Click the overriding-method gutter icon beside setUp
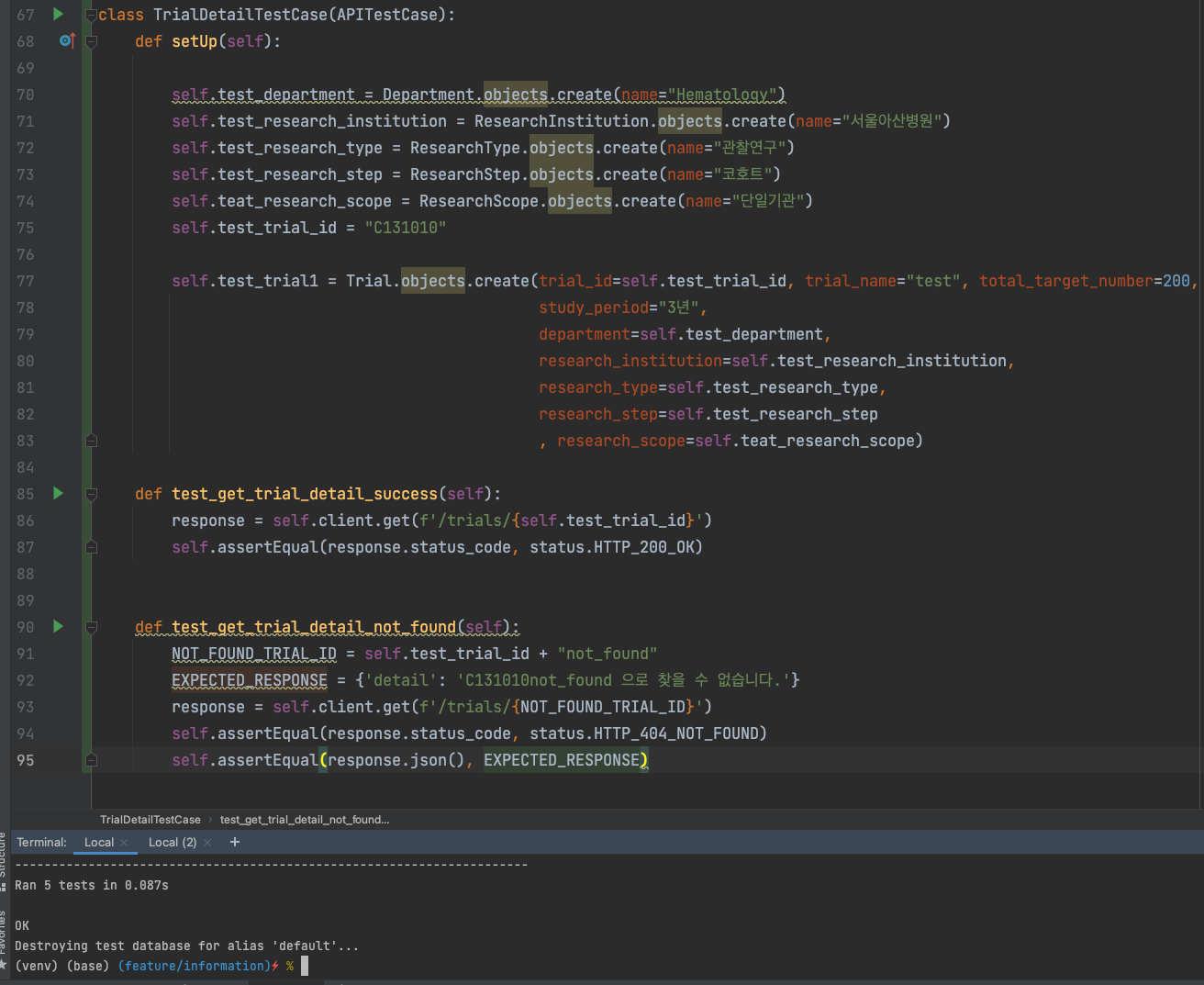The image size is (1204, 985). click(x=67, y=40)
